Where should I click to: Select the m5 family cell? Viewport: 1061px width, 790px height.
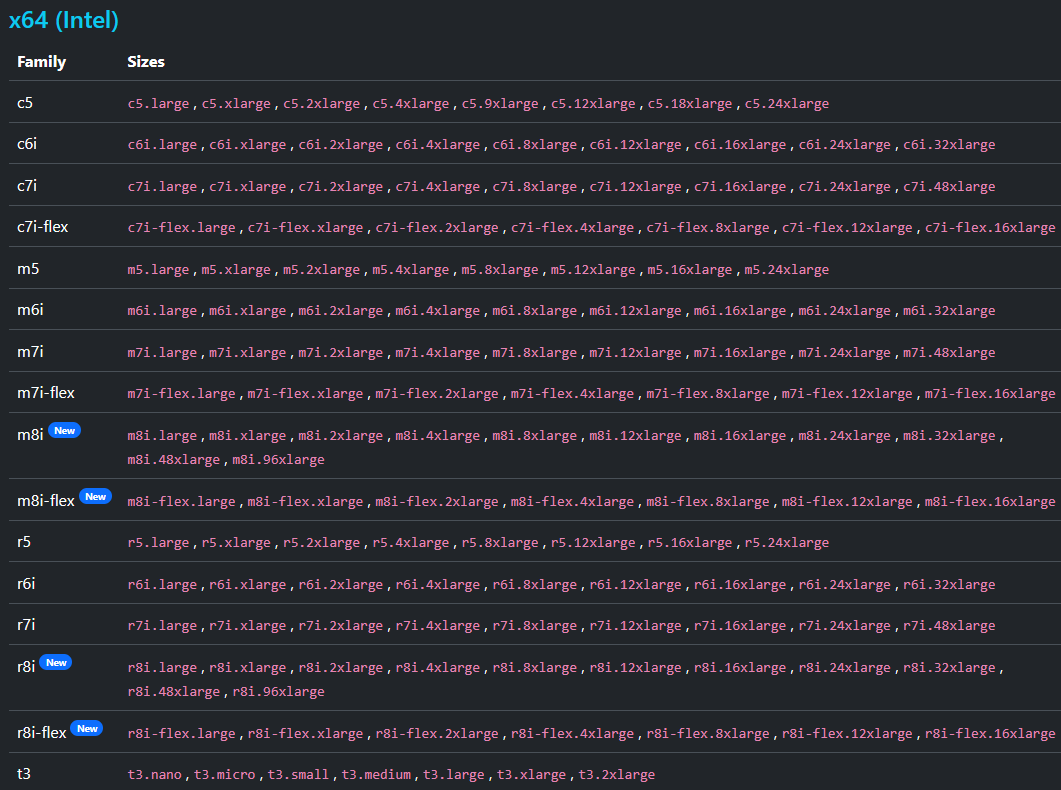pyautogui.click(x=28, y=269)
